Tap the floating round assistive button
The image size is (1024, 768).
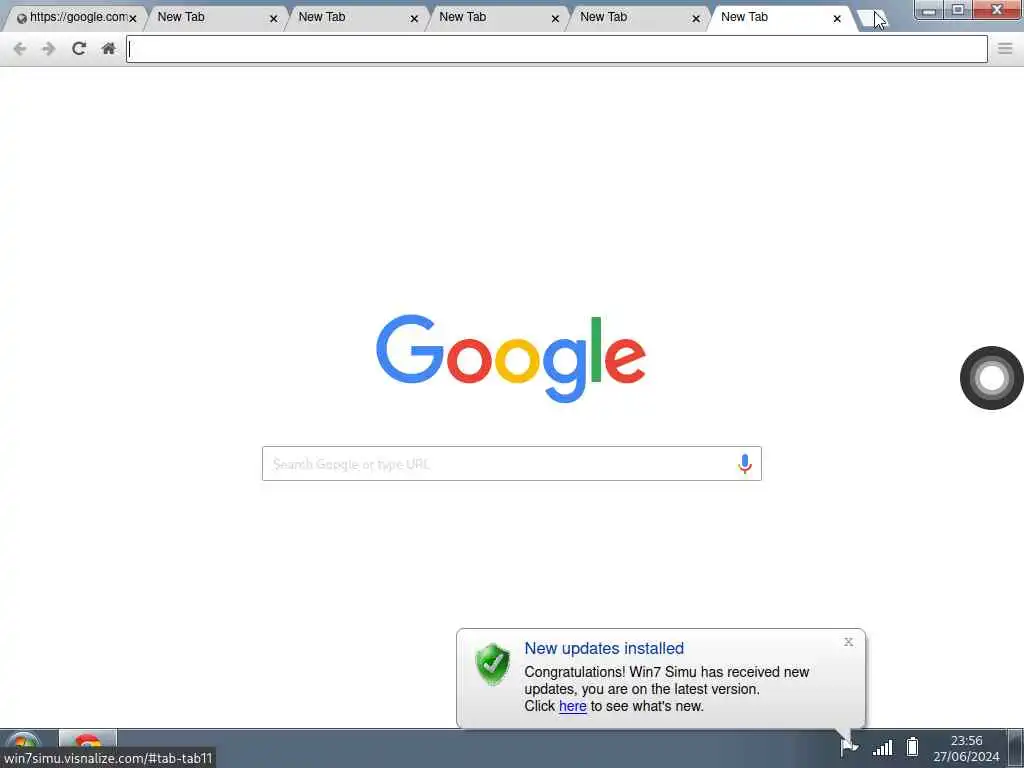pos(991,378)
